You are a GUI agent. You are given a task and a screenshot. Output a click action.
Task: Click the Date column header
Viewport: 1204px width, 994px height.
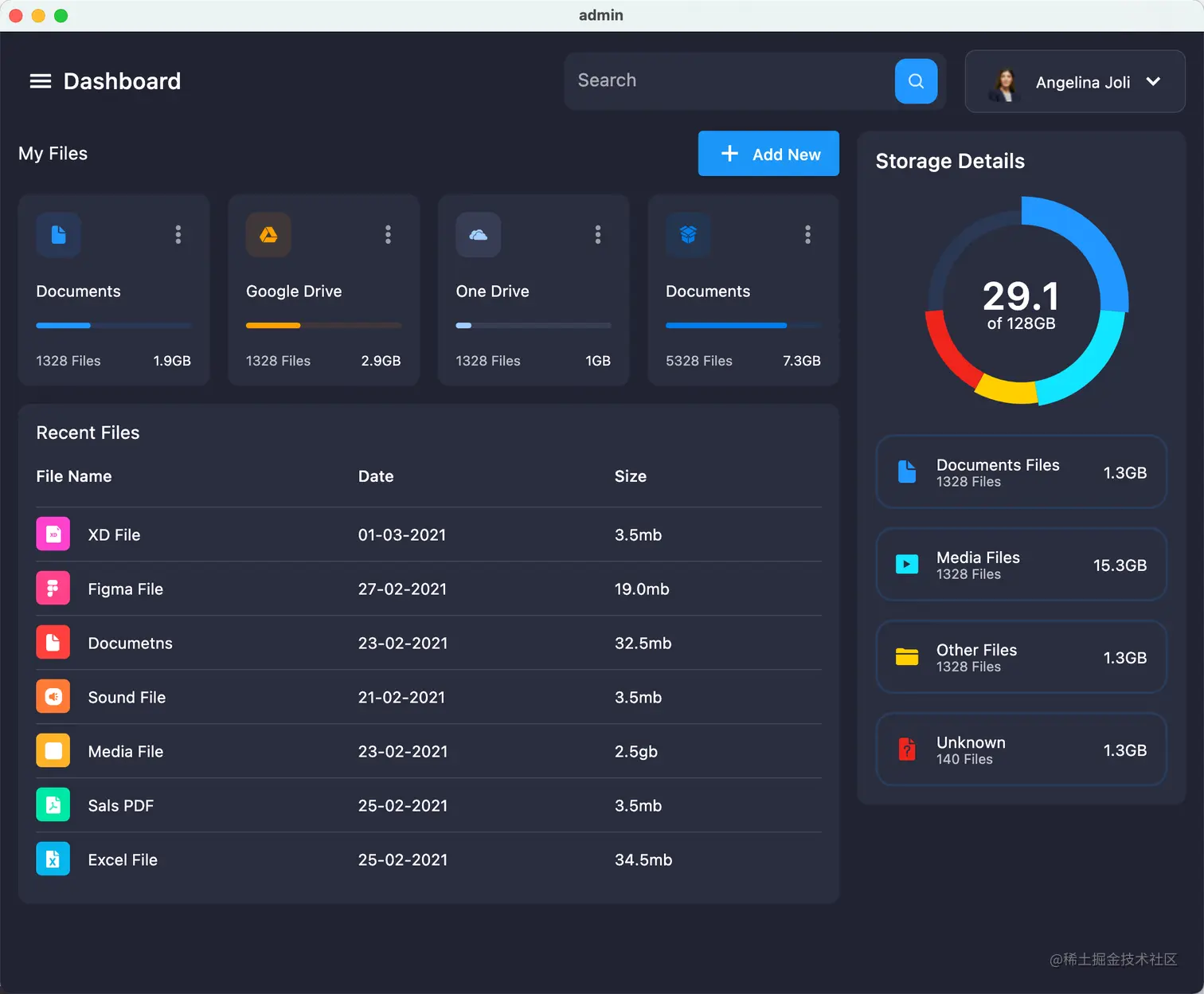click(376, 476)
